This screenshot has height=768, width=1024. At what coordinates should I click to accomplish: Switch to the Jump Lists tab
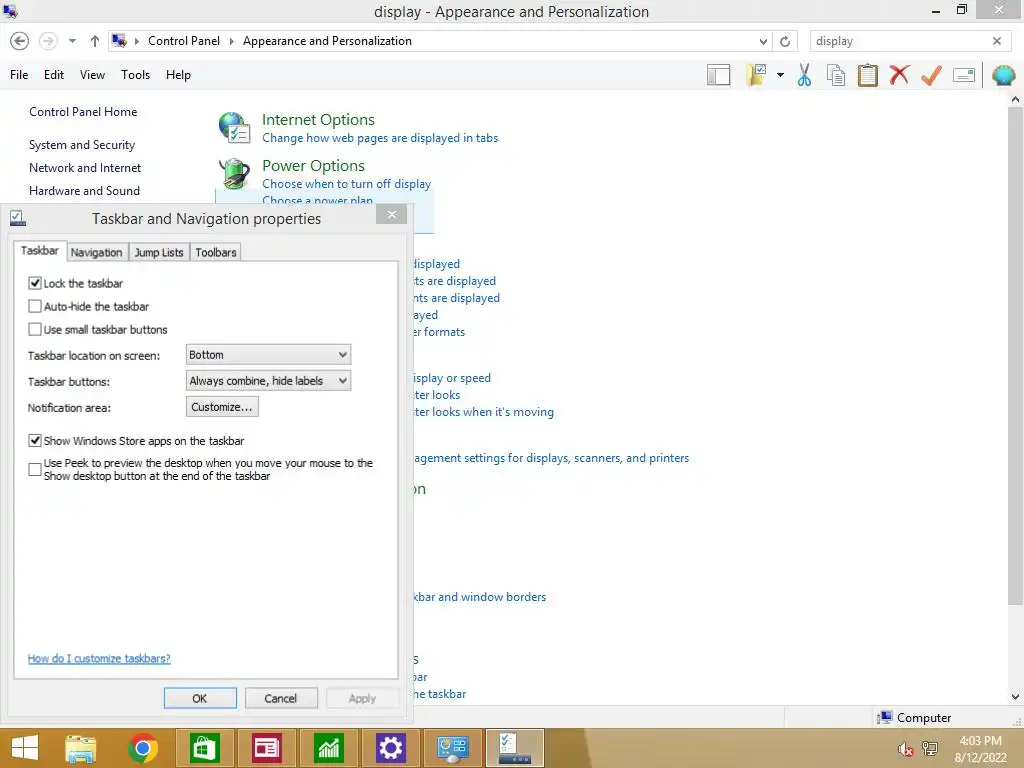(x=159, y=252)
